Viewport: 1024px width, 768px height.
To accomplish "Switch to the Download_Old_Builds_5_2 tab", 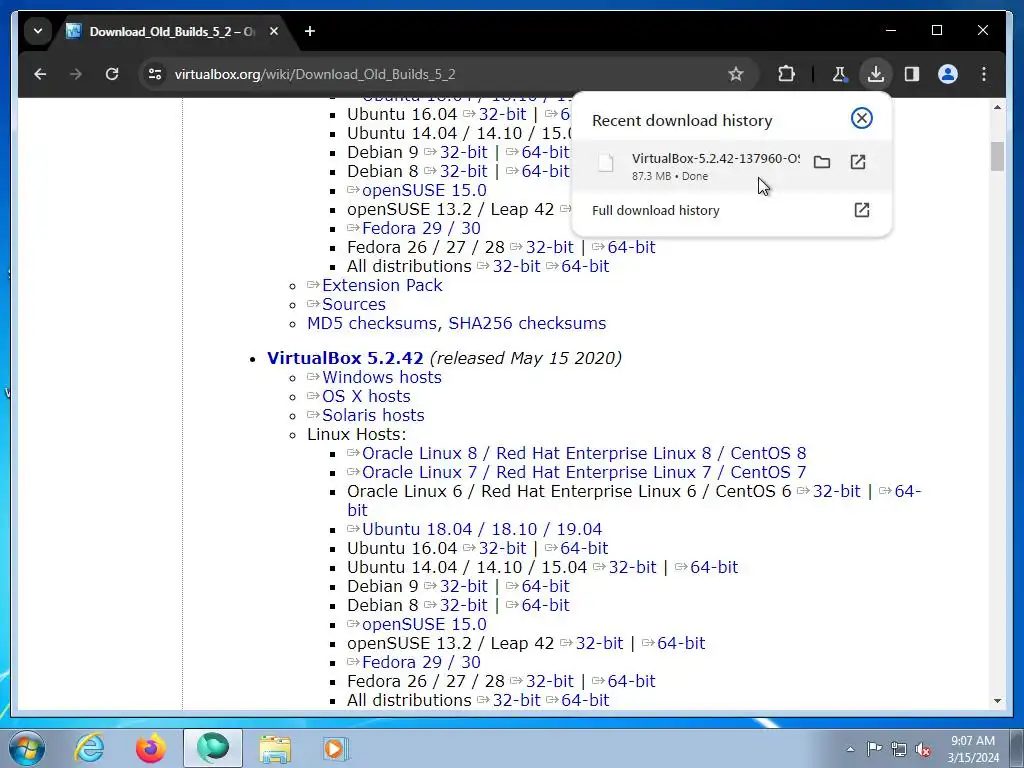I will tap(171, 31).
